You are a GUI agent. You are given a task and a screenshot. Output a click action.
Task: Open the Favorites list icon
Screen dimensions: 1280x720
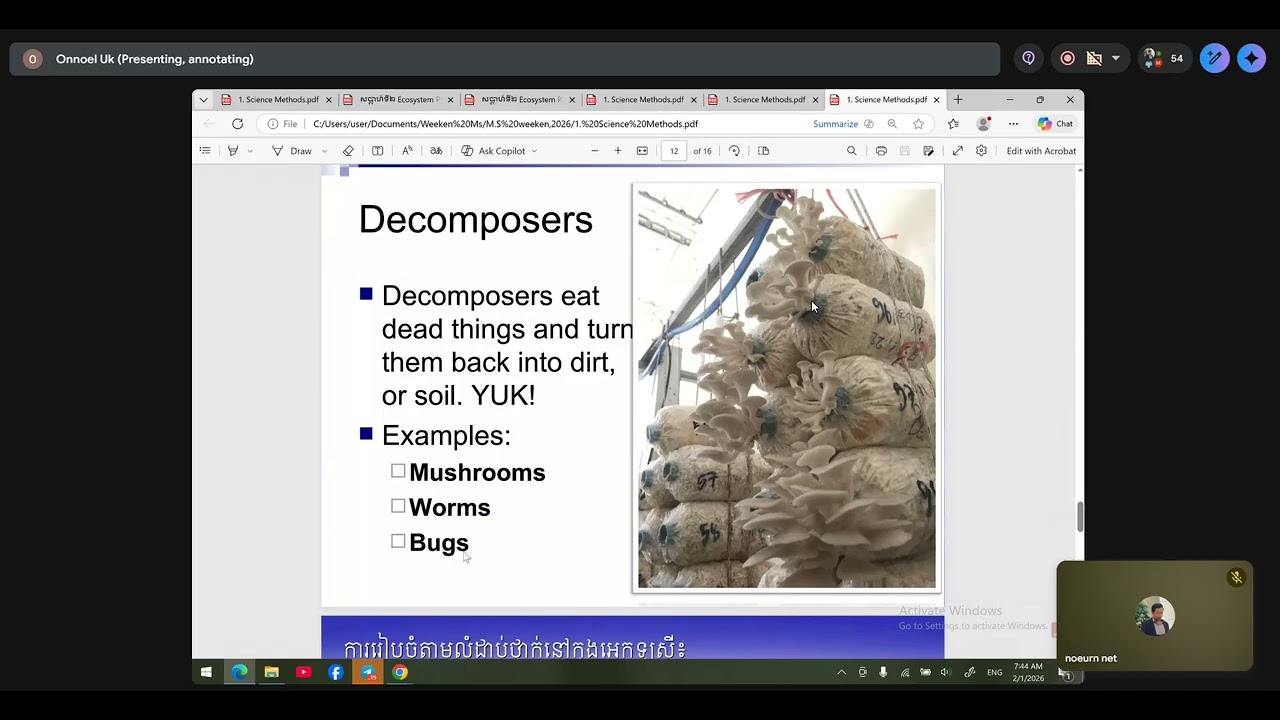click(x=953, y=124)
